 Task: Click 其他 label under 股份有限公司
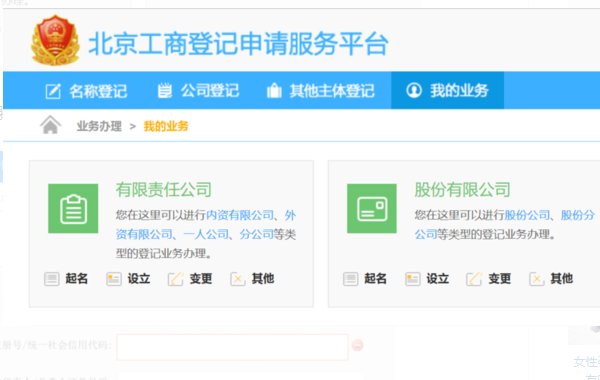tap(562, 279)
